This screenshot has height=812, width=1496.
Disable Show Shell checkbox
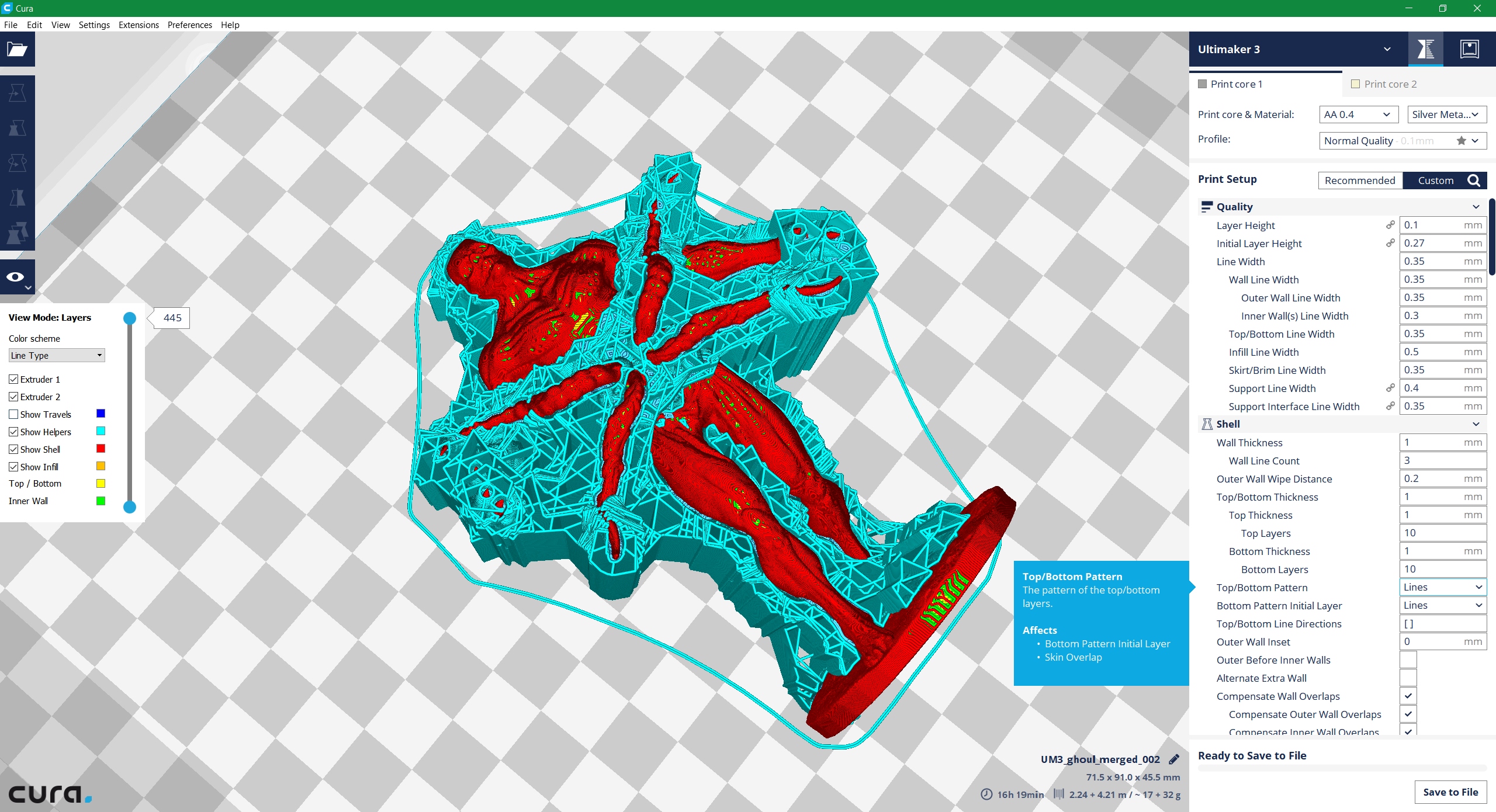[13, 449]
